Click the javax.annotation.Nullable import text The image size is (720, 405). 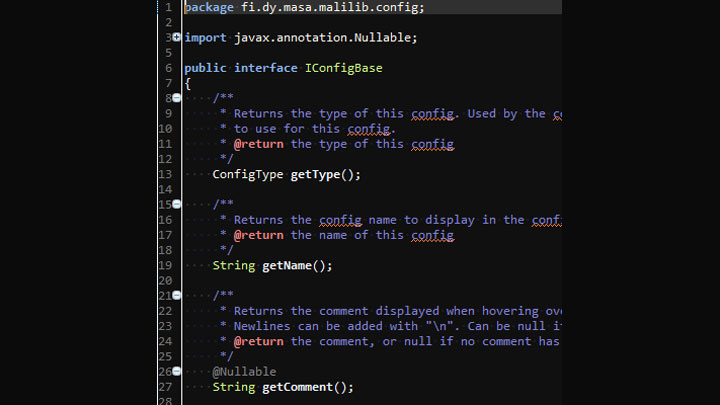pyautogui.click(x=325, y=37)
